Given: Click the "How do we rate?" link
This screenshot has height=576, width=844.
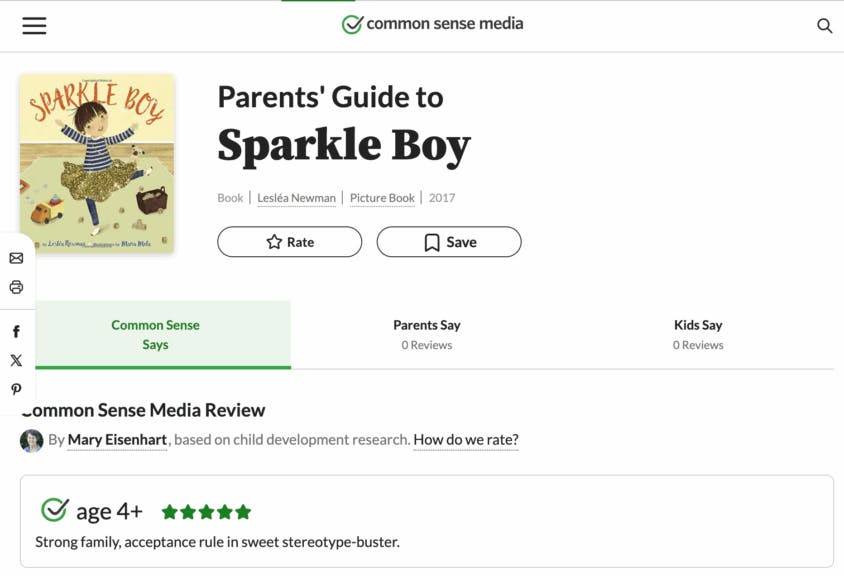Looking at the screenshot, I should [x=466, y=440].
